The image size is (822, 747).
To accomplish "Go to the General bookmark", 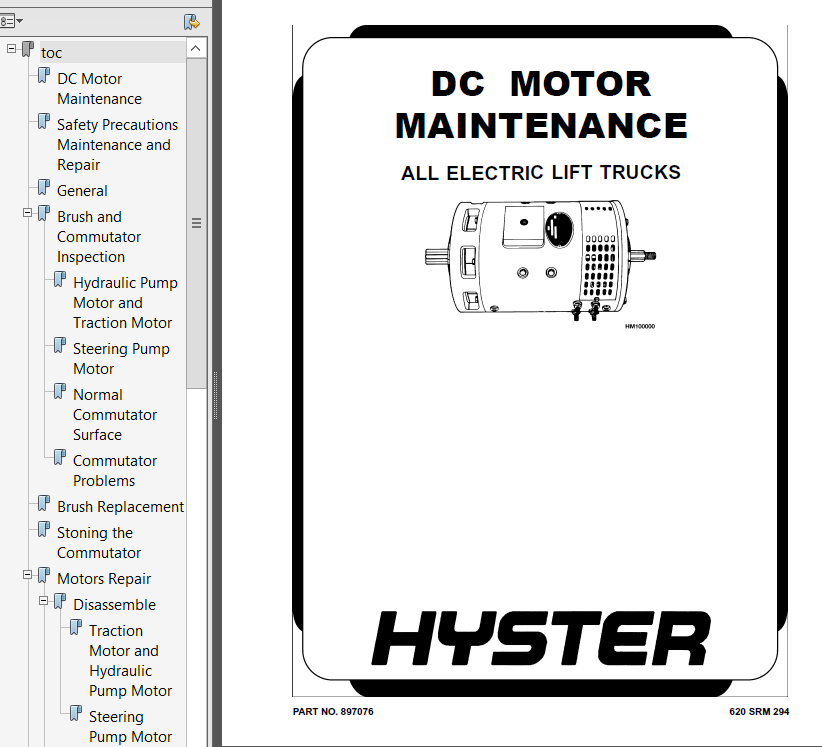I will click(82, 191).
